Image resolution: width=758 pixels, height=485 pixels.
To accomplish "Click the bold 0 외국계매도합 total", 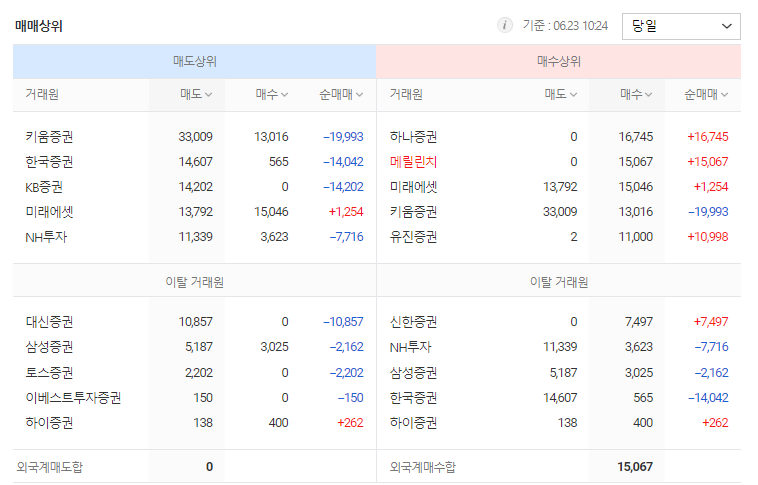I will (x=209, y=467).
